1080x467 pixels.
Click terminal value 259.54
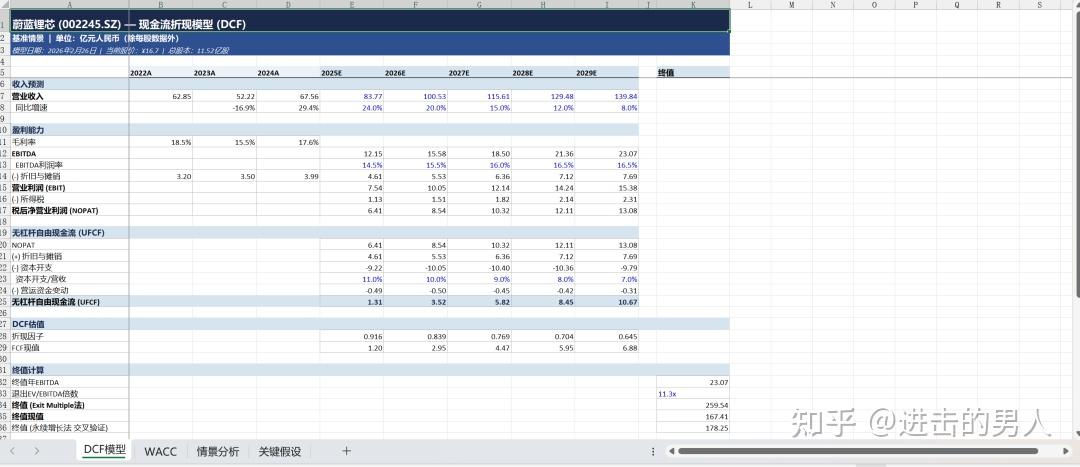click(x=693, y=405)
